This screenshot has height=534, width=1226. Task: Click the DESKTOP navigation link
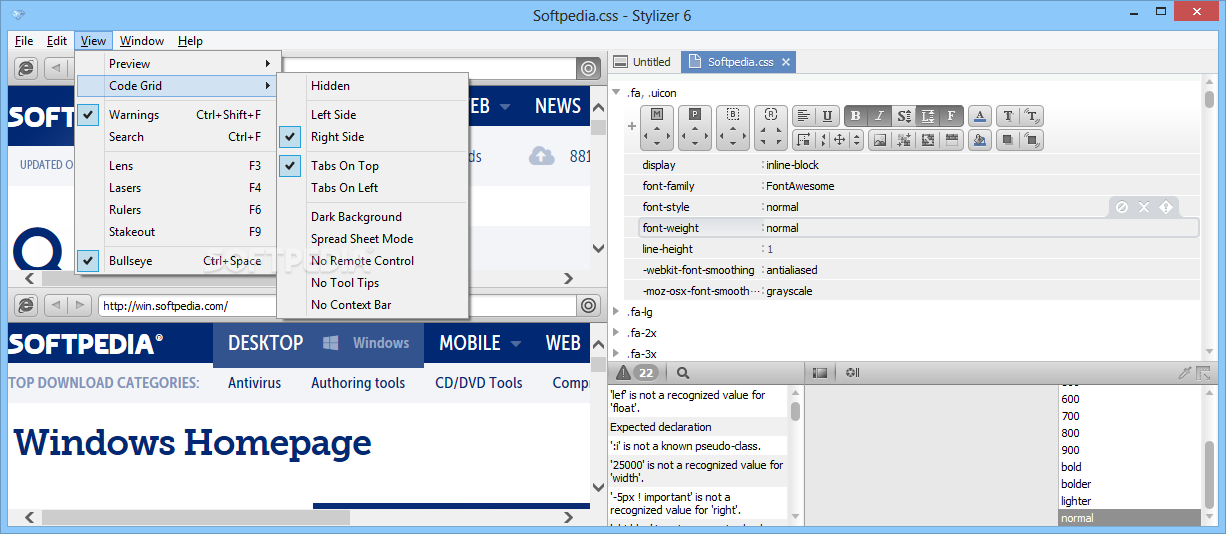coord(265,343)
